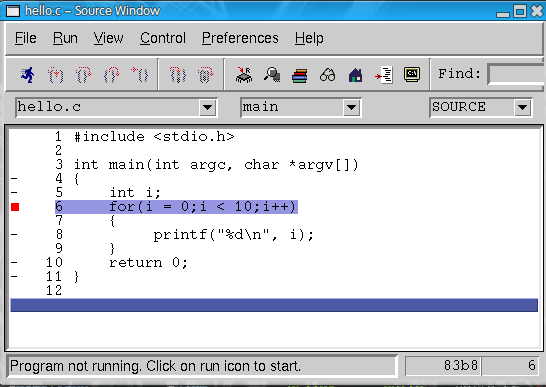Click the Next Asm Inst icon

coord(205,75)
